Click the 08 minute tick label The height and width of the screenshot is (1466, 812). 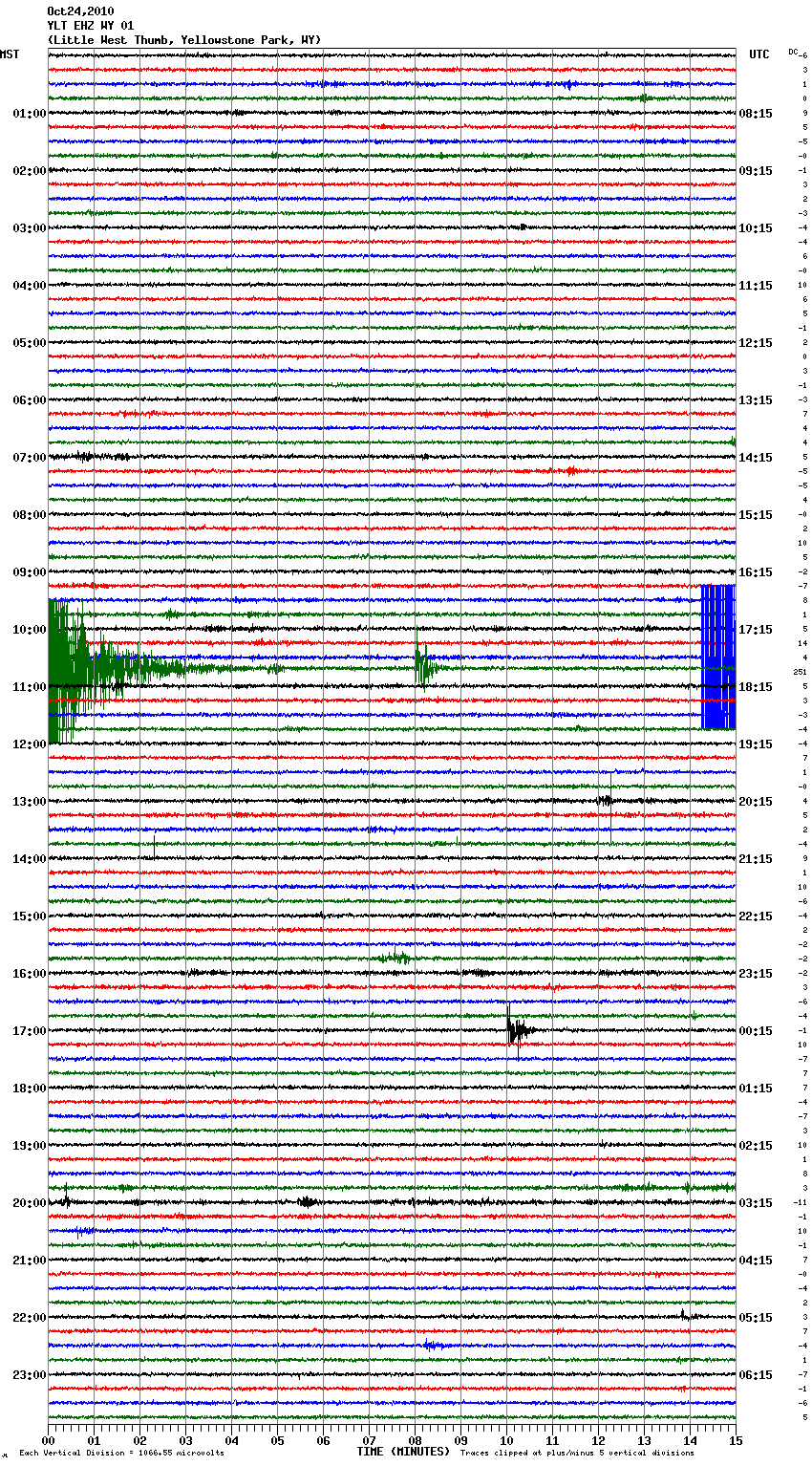tap(415, 1440)
